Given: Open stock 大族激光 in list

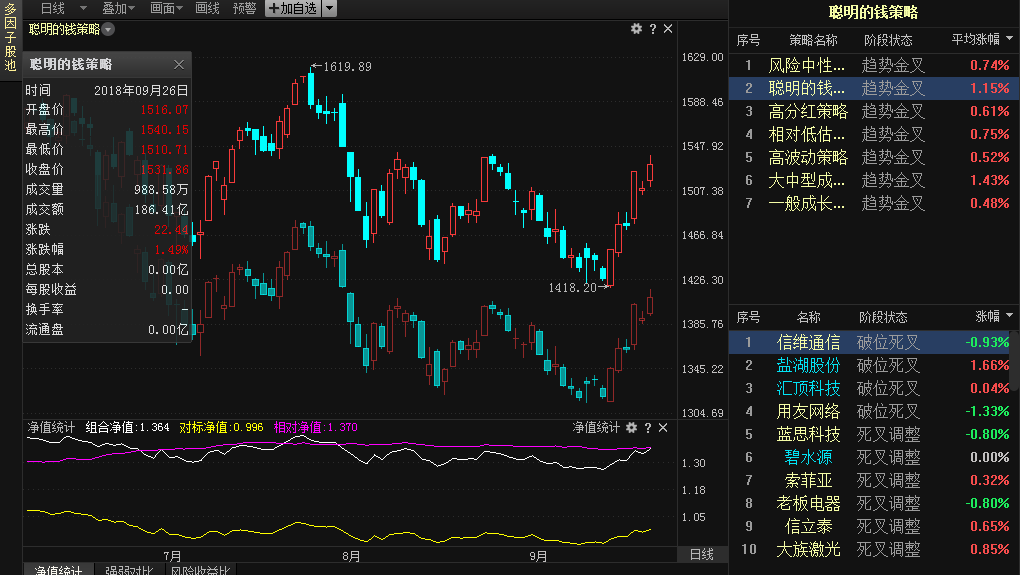Looking at the screenshot, I should click(808, 549).
